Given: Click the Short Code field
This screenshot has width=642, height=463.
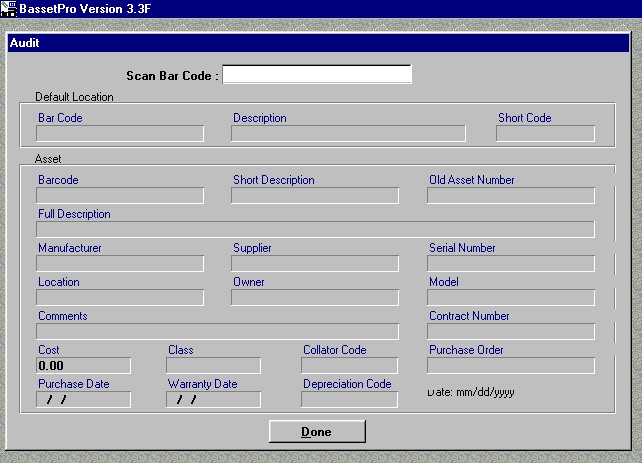Looking at the screenshot, I should 545,133.
